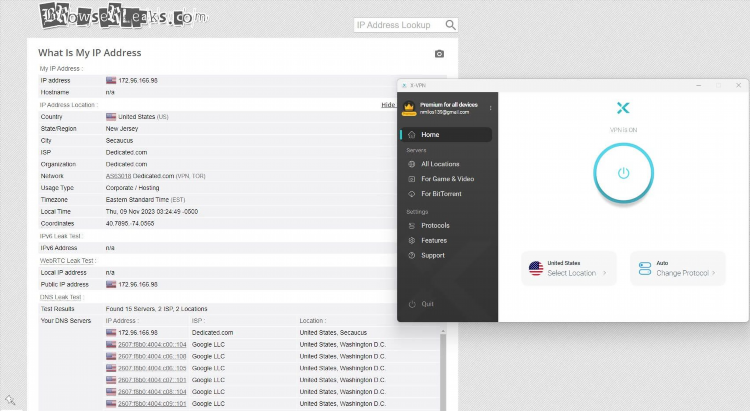Click the flag beside DNS server 172.96.166.98
This screenshot has width=750, height=411.
(x=111, y=333)
